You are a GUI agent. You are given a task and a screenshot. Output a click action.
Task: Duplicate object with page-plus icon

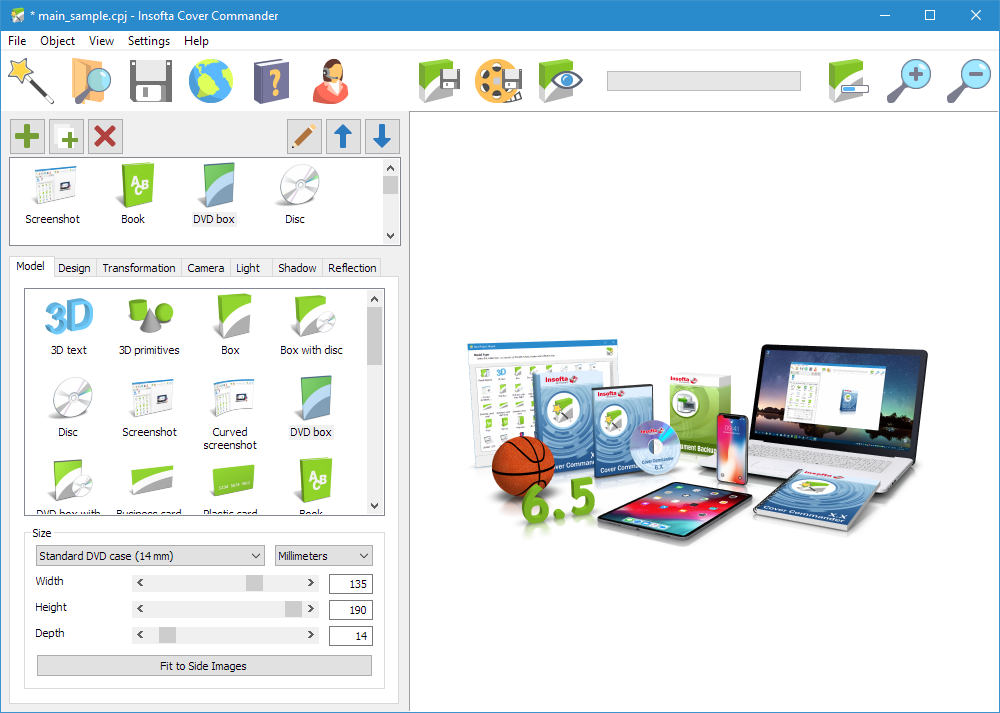pos(66,136)
